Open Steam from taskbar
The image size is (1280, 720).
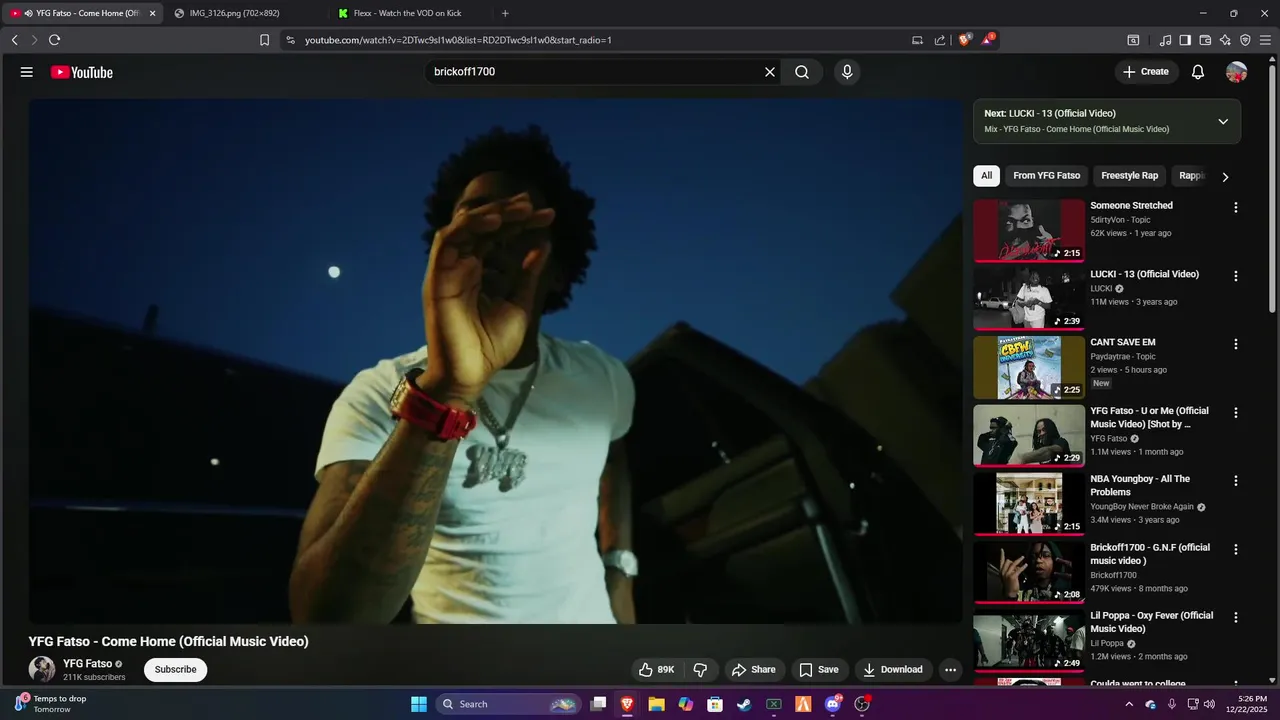pos(744,704)
